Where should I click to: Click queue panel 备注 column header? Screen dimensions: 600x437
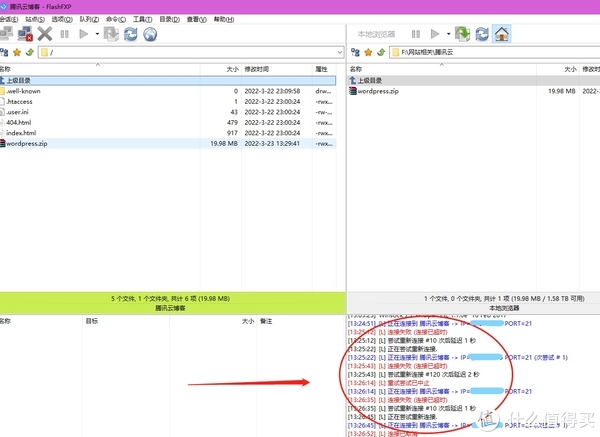(x=266, y=321)
